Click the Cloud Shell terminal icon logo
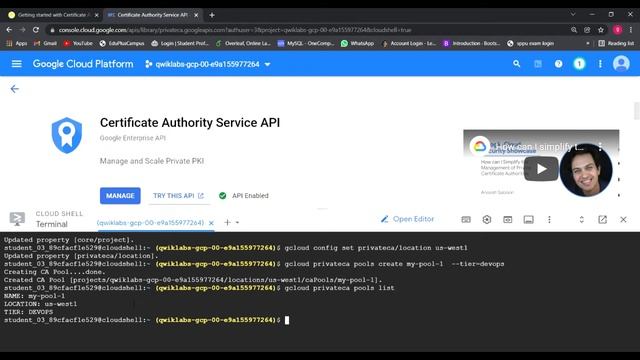The width and height of the screenshot is (640, 360). (x=17, y=219)
